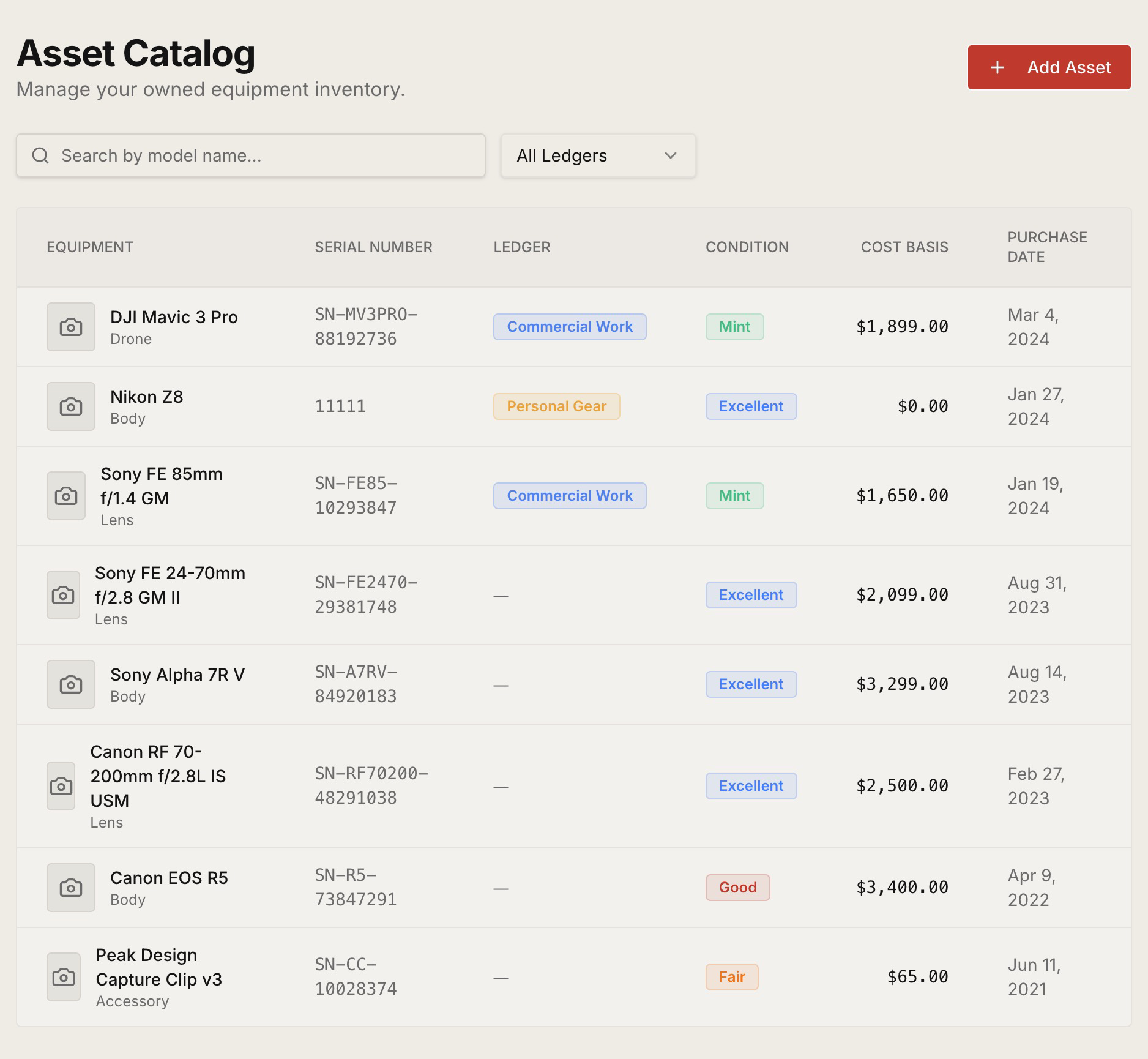Viewport: 1148px width, 1059px height.
Task: Click serial number SN-FE85-10293847
Action: point(356,496)
